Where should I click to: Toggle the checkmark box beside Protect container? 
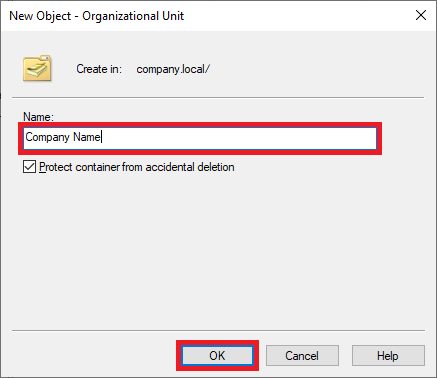tap(29, 167)
